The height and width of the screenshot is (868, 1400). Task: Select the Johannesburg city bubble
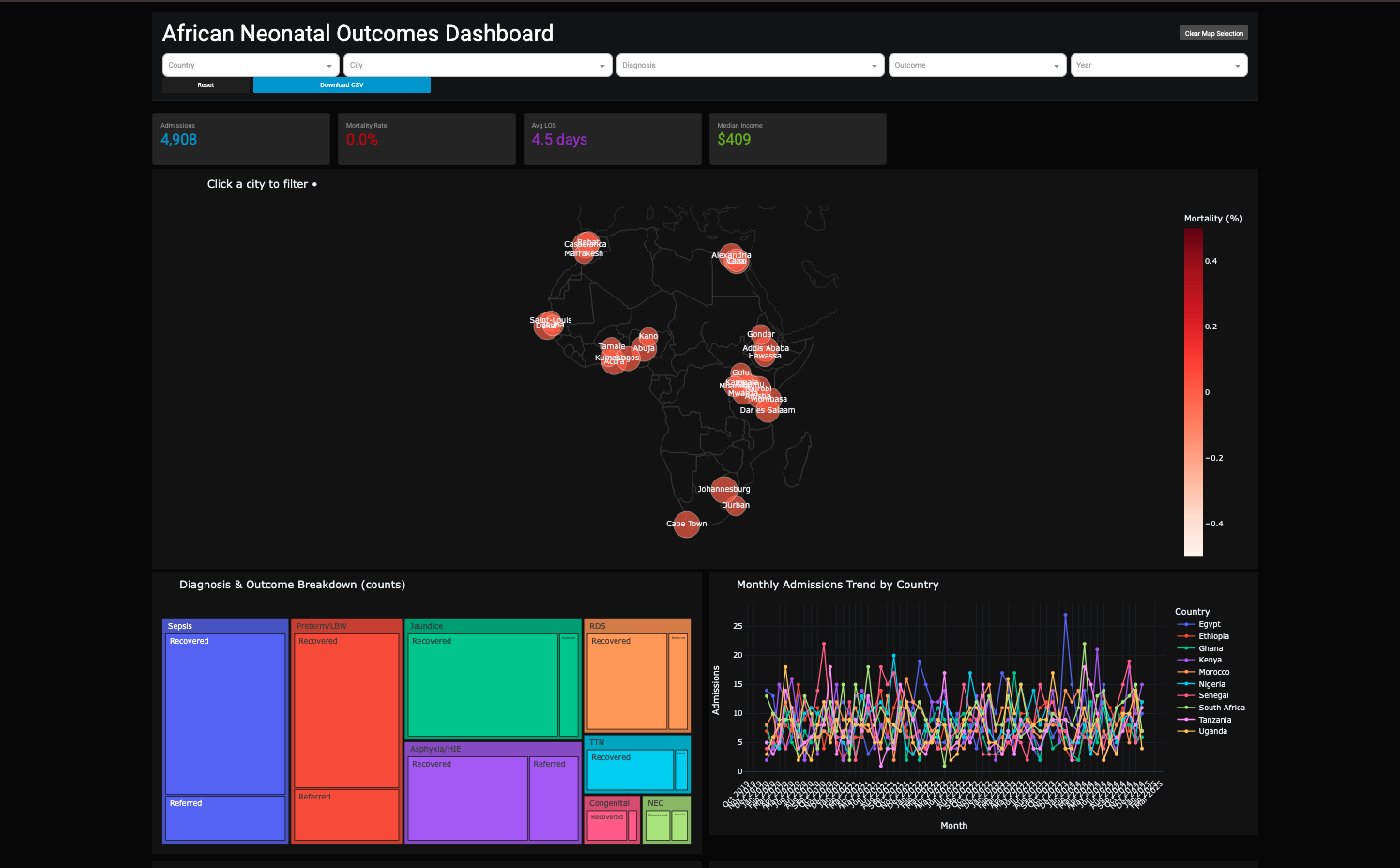coord(723,489)
